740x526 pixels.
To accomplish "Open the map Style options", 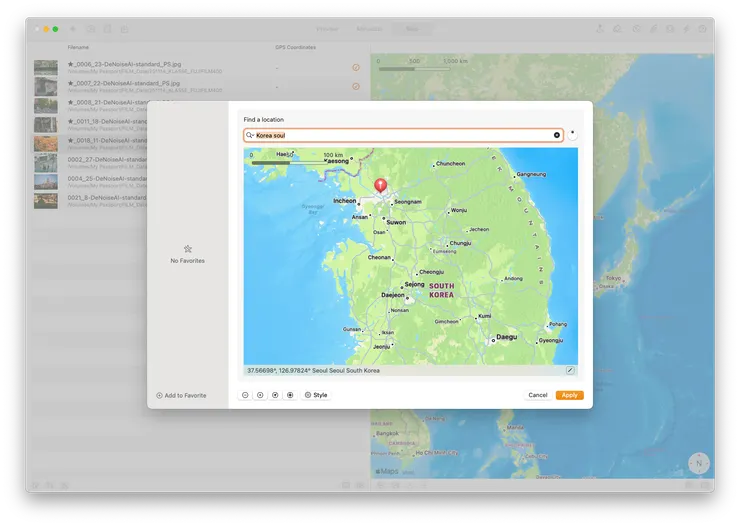I will coord(316,395).
